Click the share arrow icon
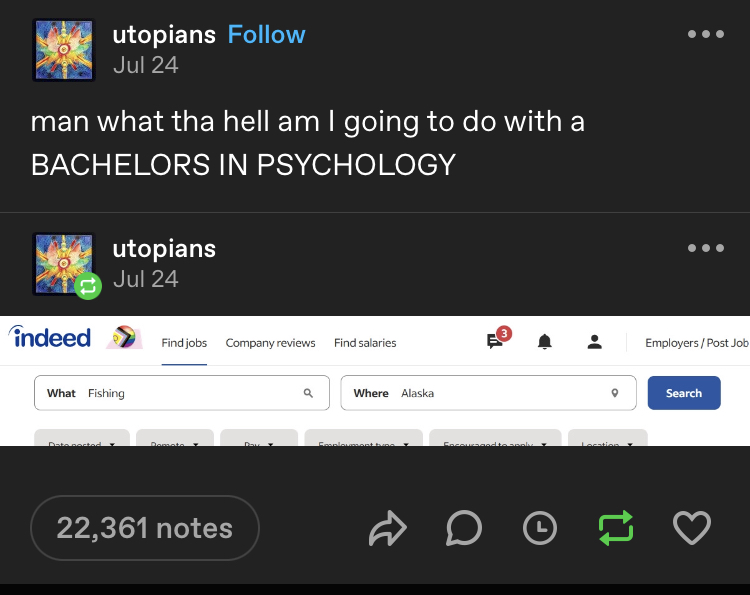750x595 pixels. (x=388, y=528)
